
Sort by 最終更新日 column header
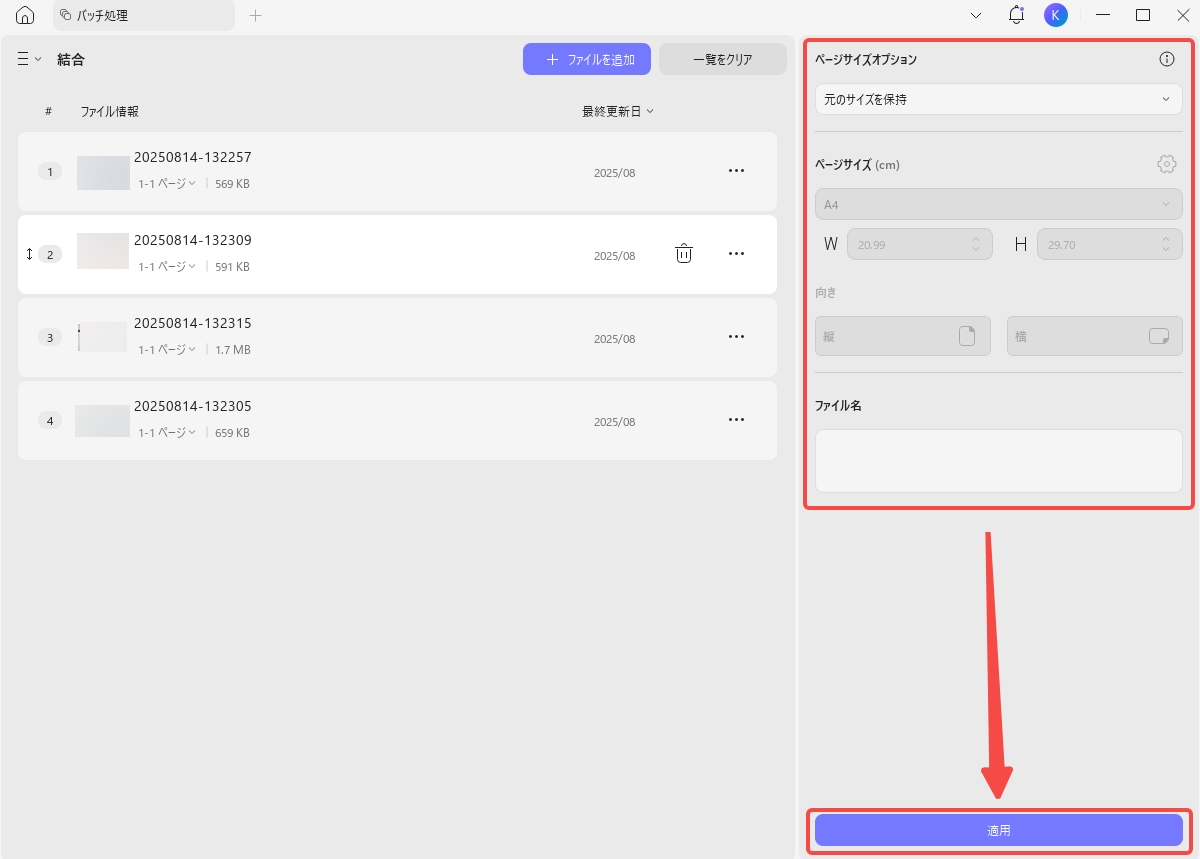[x=618, y=111]
